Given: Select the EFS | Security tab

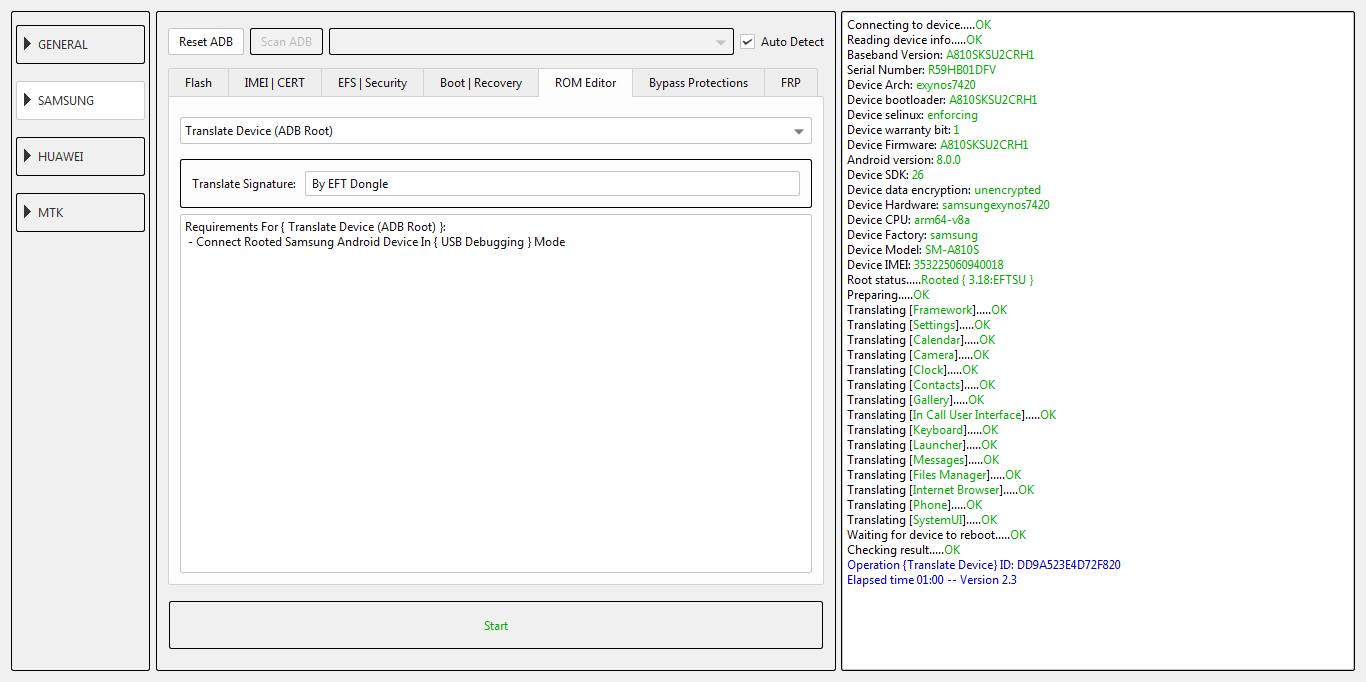Looking at the screenshot, I should [372, 83].
